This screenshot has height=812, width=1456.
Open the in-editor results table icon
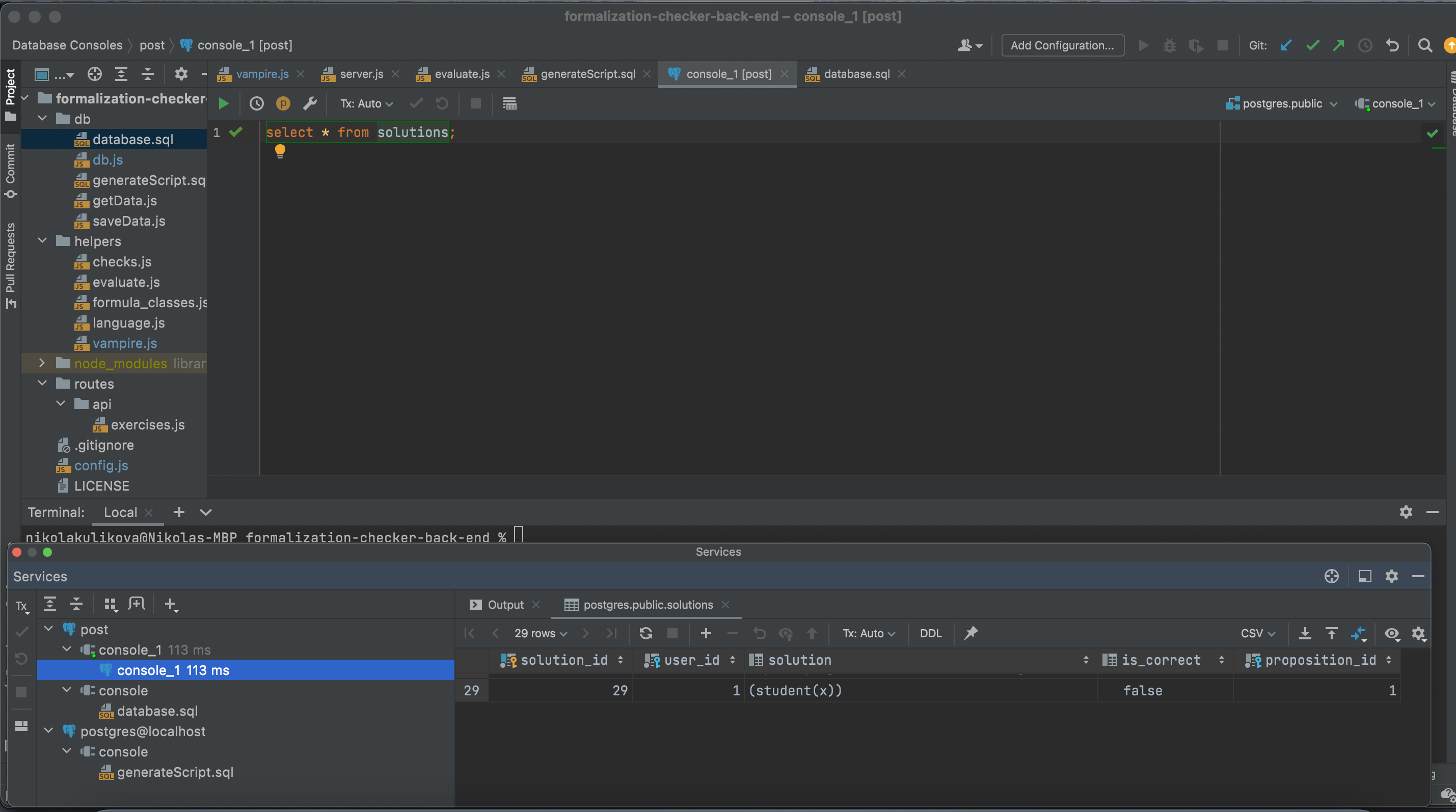tap(509, 103)
